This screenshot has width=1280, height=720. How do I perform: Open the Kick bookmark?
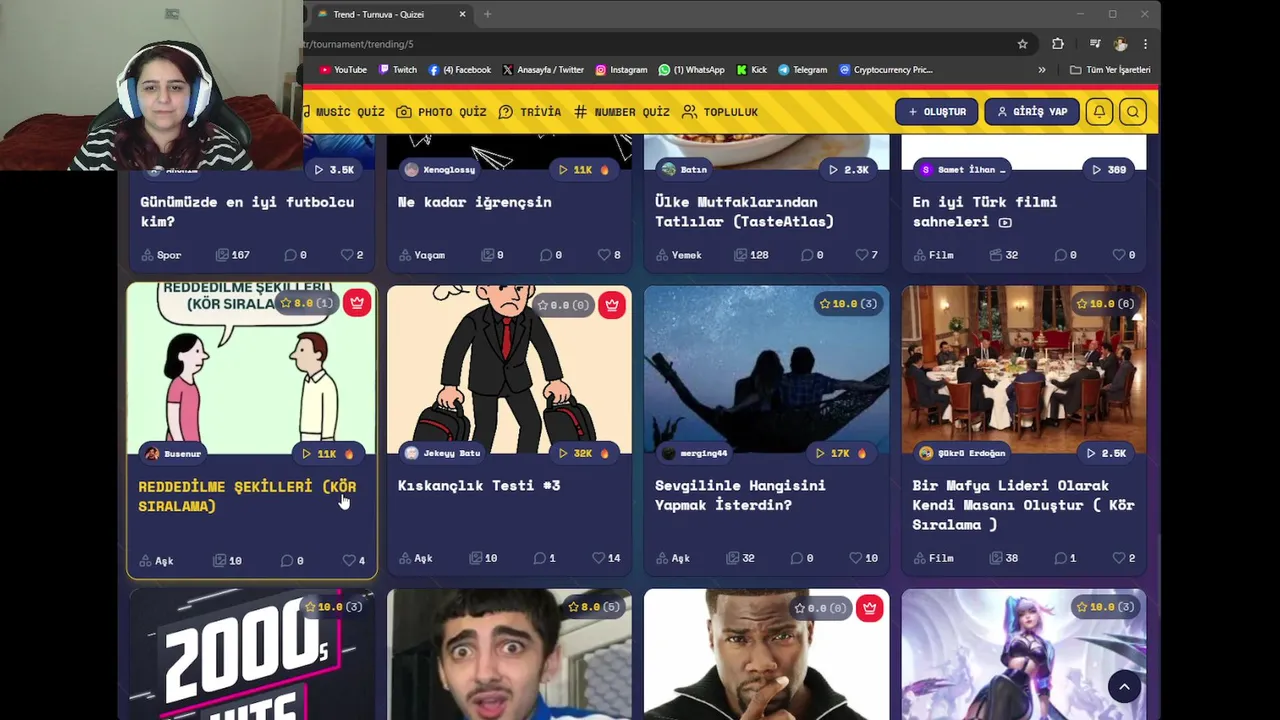click(751, 70)
